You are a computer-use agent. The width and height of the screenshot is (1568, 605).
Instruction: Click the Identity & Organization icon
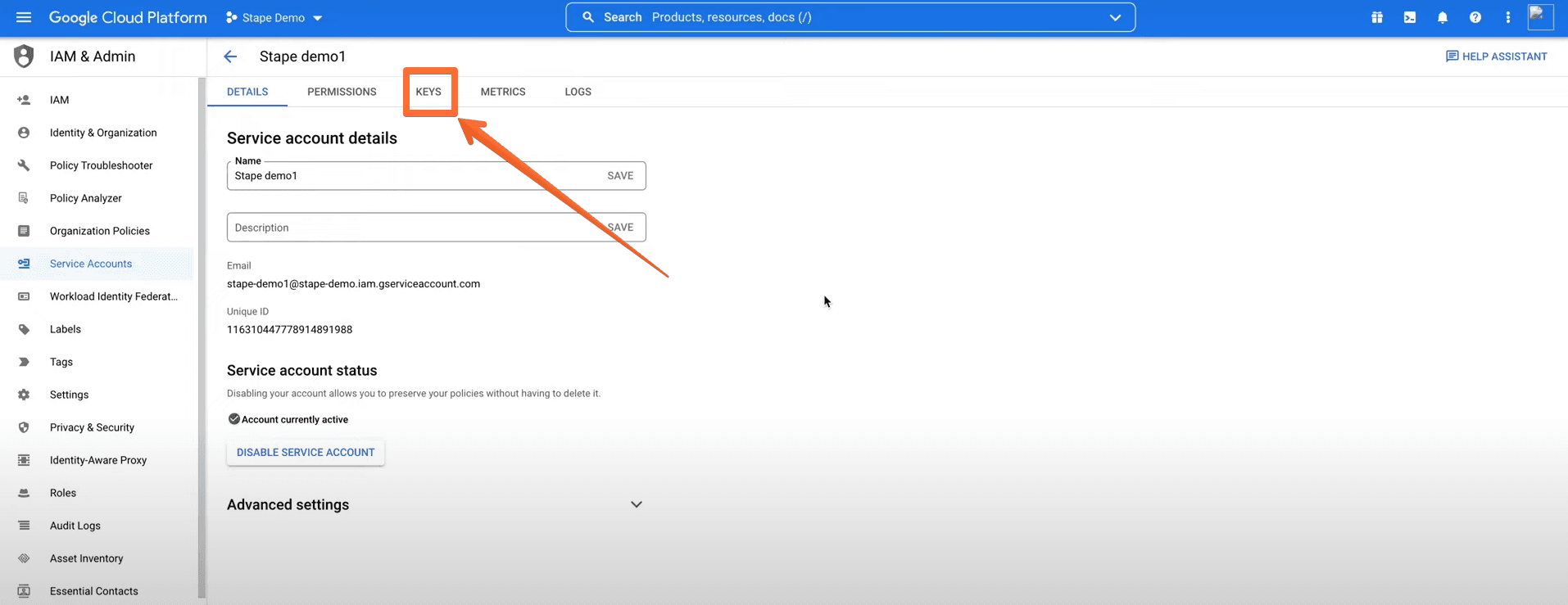pos(24,133)
